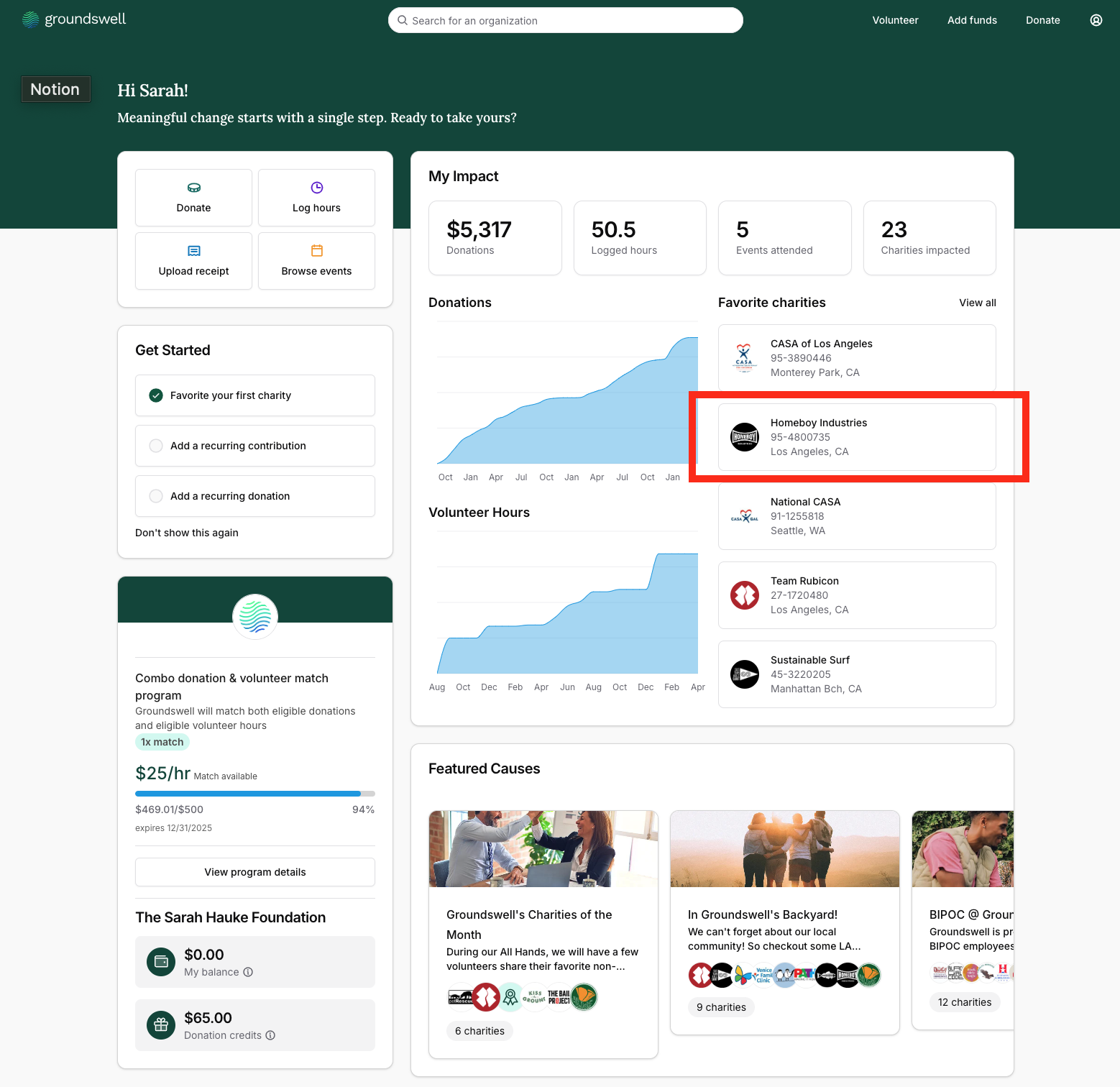Click Don't show this again
Viewport: 1120px width, 1087px height.
187,533
